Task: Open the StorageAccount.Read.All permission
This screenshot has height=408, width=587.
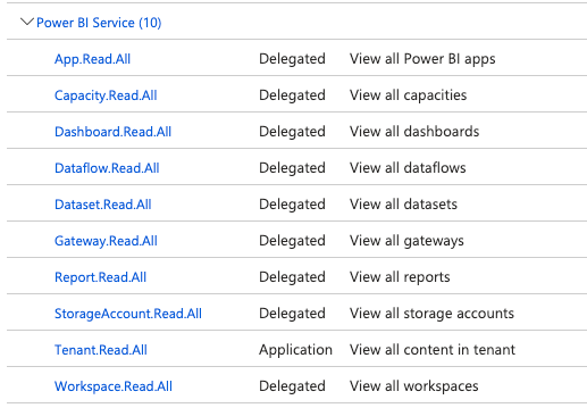Action: coord(128,314)
